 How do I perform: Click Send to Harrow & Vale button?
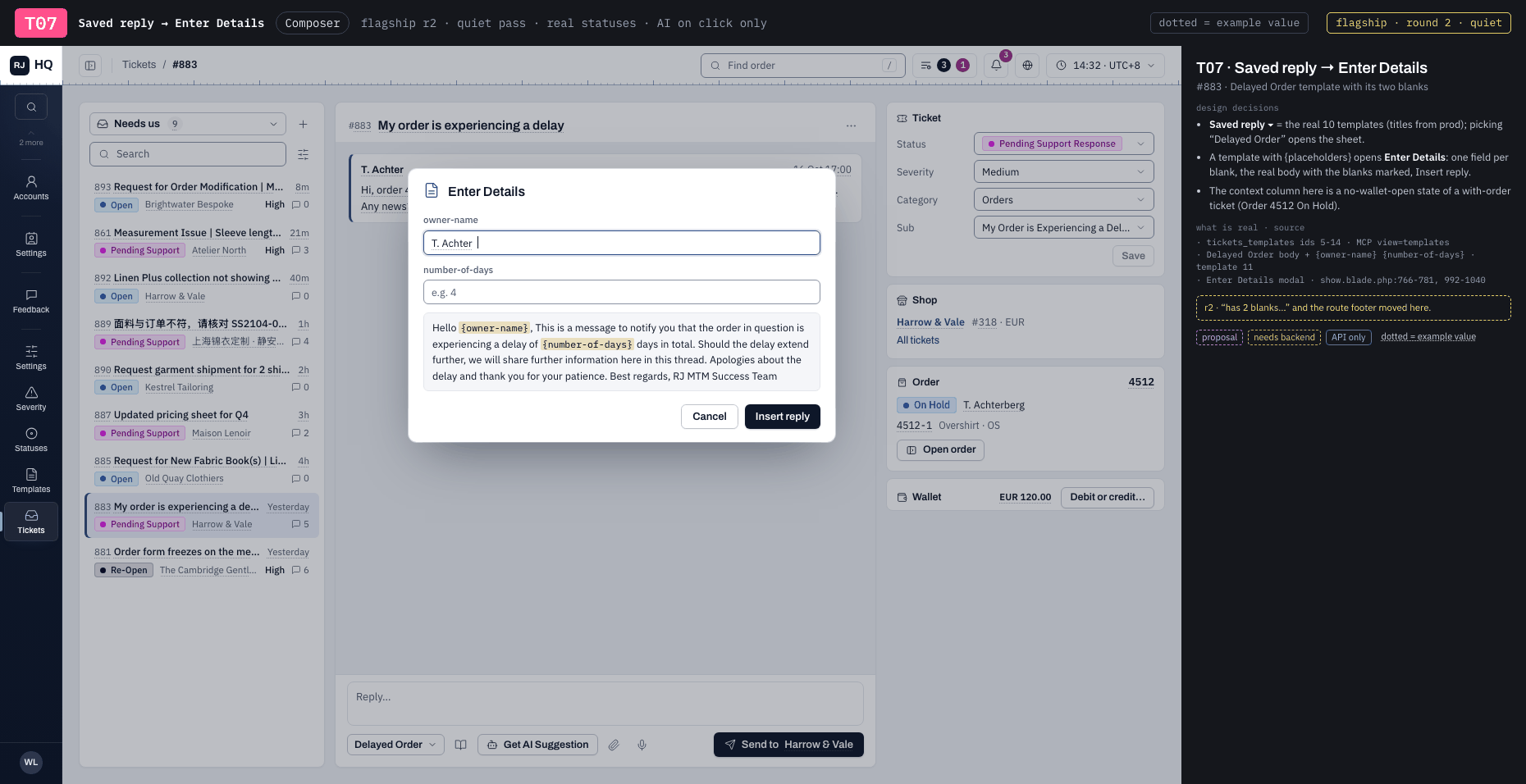click(x=788, y=745)
